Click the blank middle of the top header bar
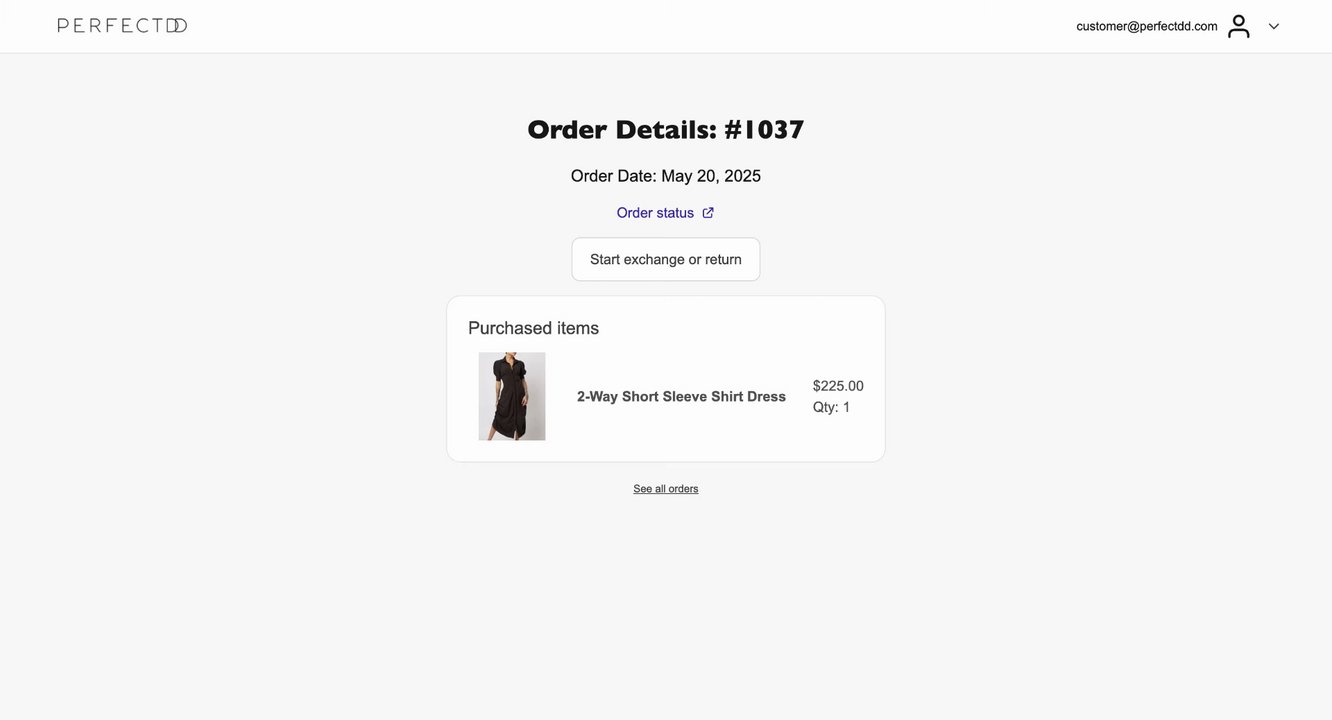 [630, 26]
